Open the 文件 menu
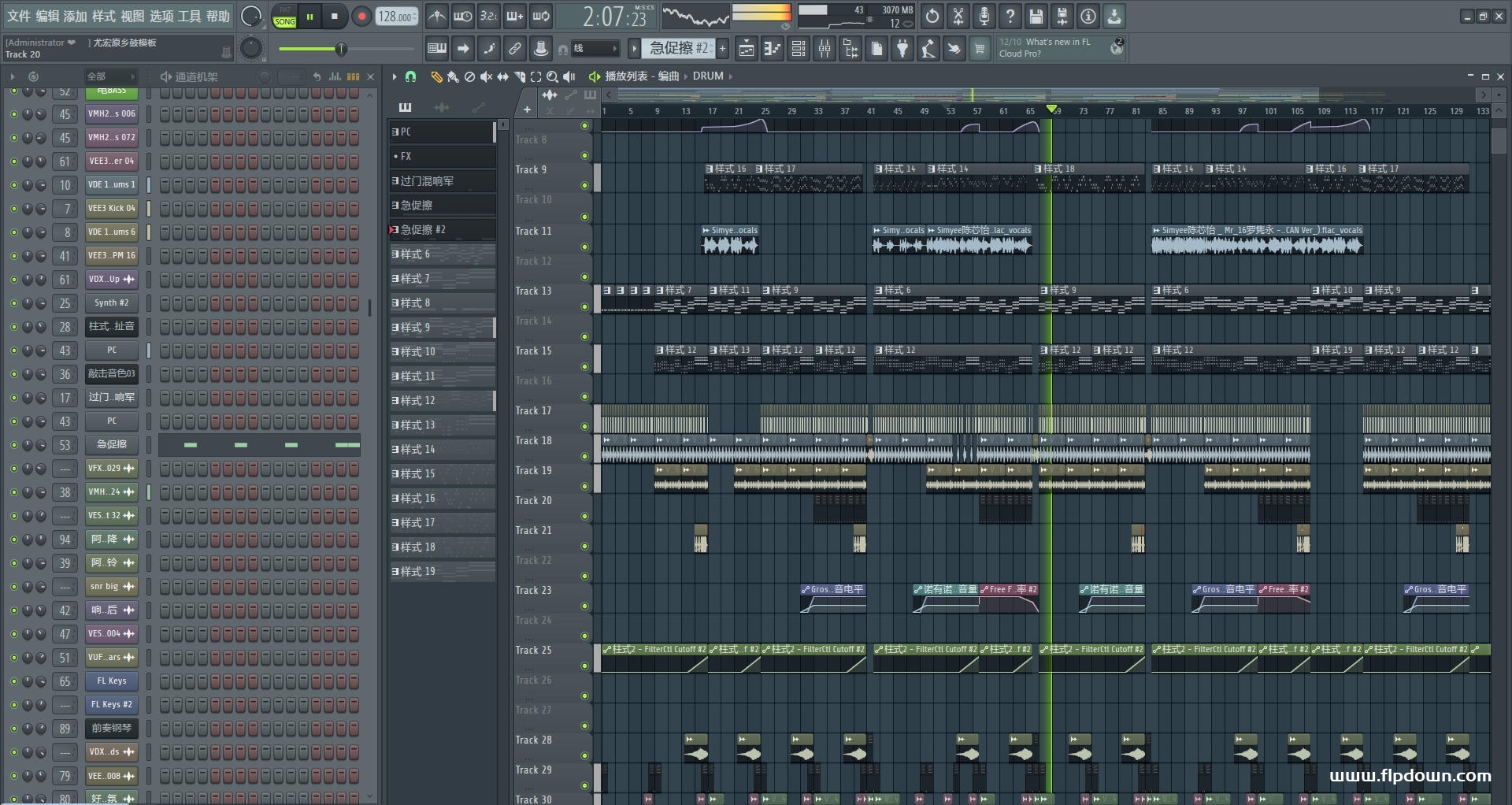The height and width of the screenshot is (805, 1512). tap(19, 17)
